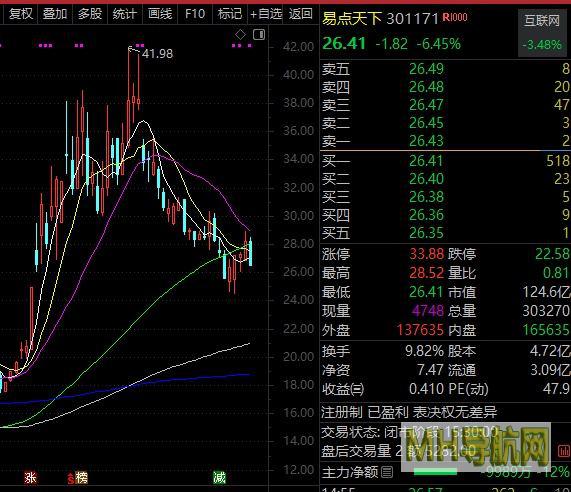Viewport: 571px width, 492px height.
Task: Activate the 画线 drawing tool
Action: (x=160, y=14)
